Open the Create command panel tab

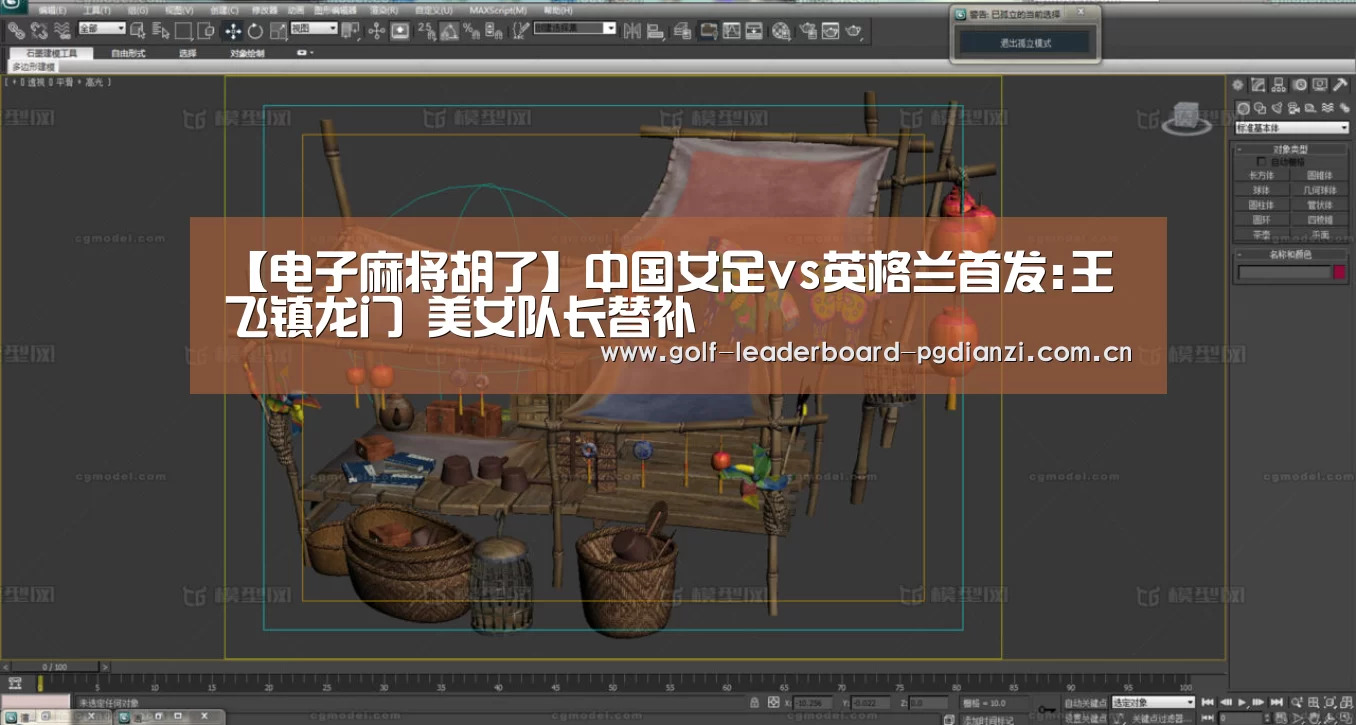1239,85
